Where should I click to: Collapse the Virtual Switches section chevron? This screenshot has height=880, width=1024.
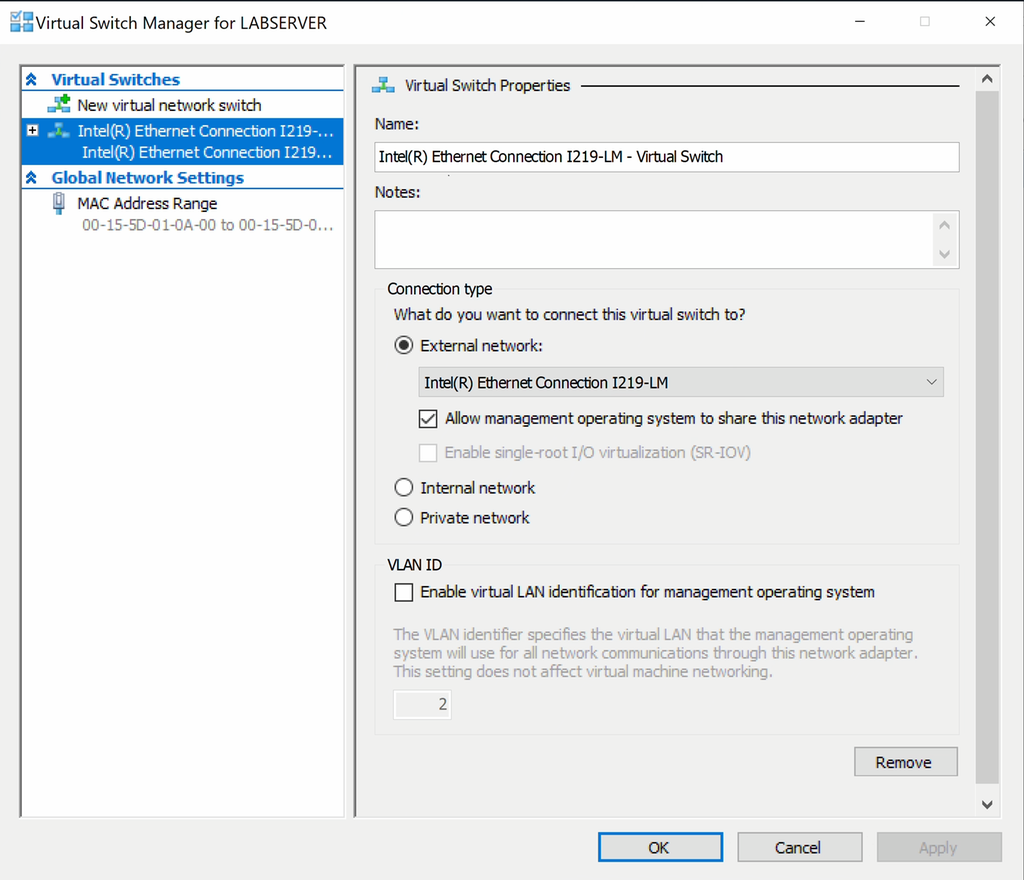[x=32, y=80]
